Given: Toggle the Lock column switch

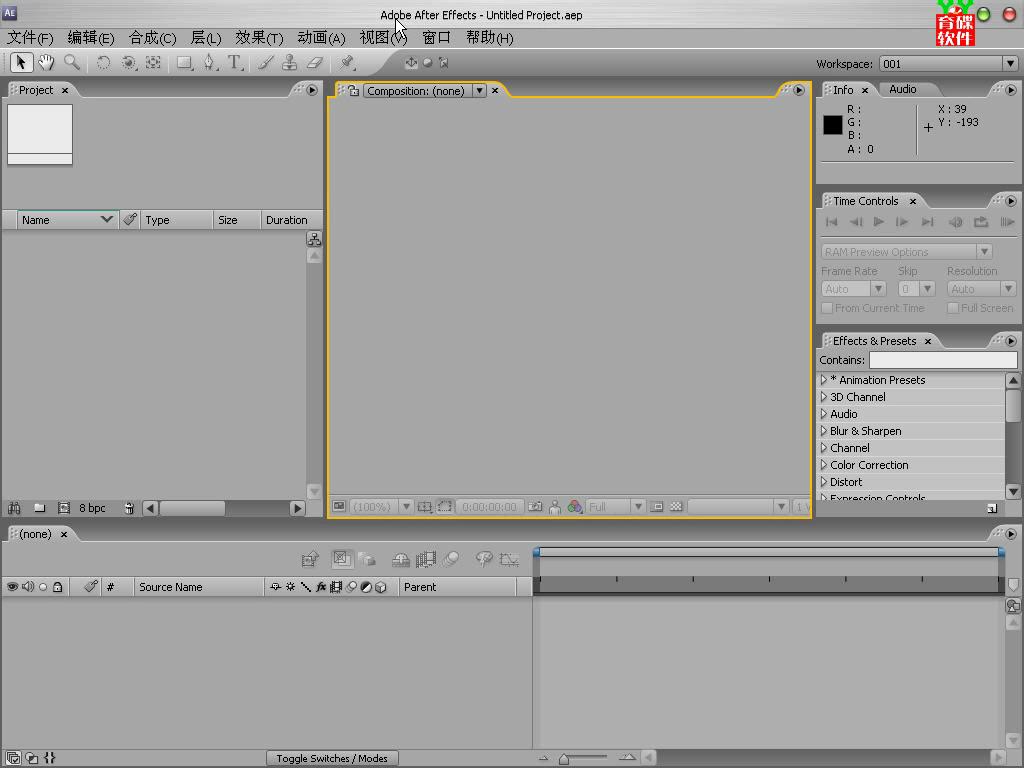Looking at the screenshot, I should 57,587.
